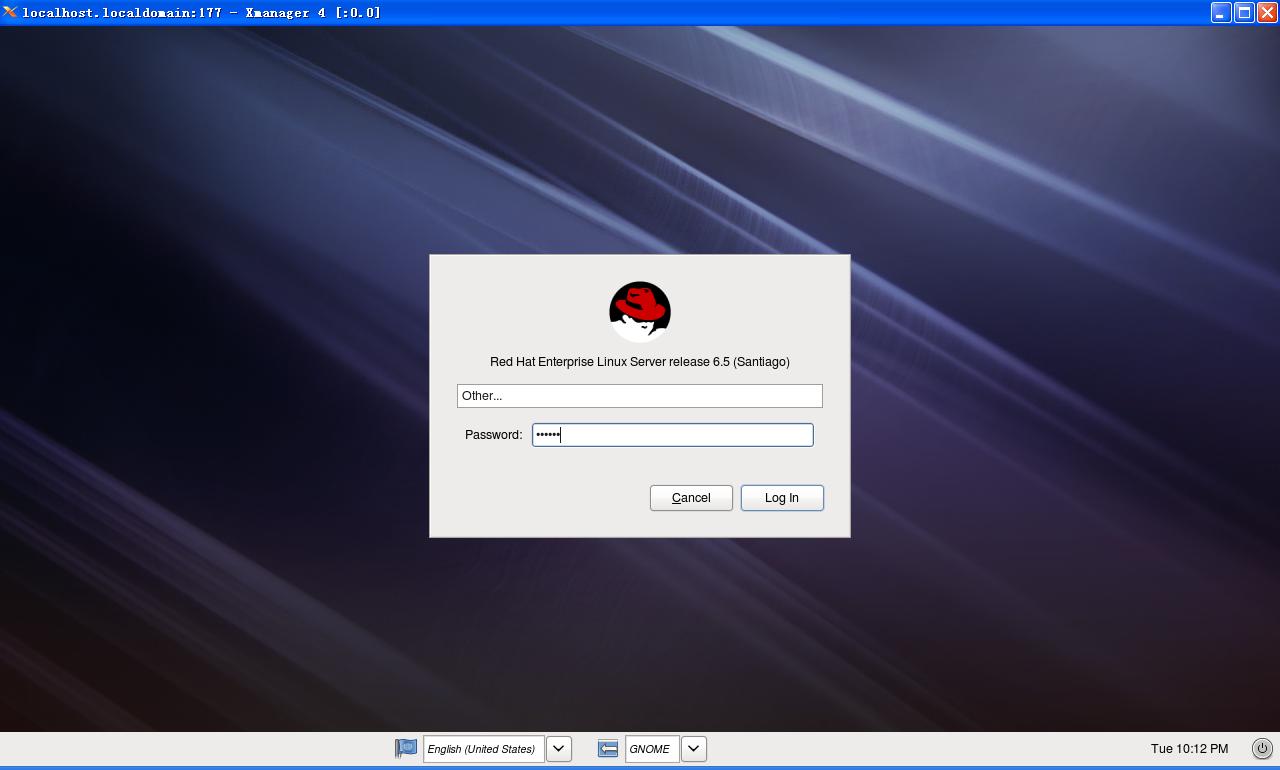Screen dimensions: 1280x770
Task: Click the language flag icon in bottom panel
Action: [406, 748]
